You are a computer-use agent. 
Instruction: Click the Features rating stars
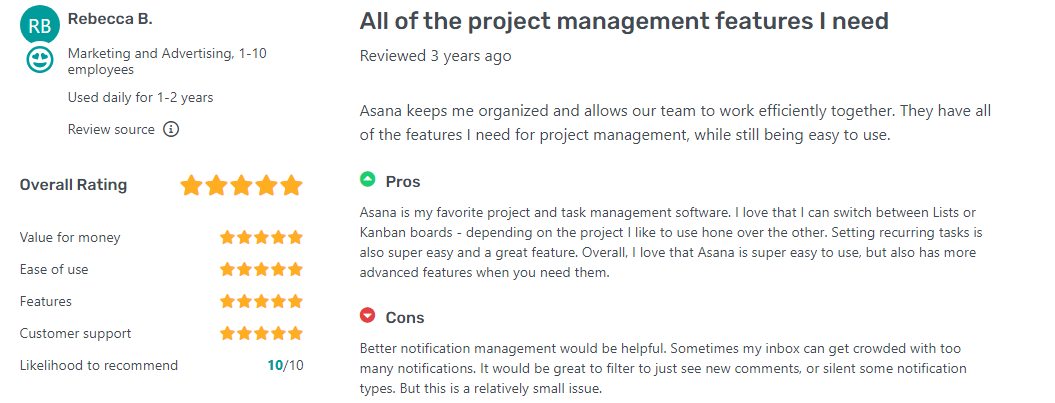(x=261, y=301)
